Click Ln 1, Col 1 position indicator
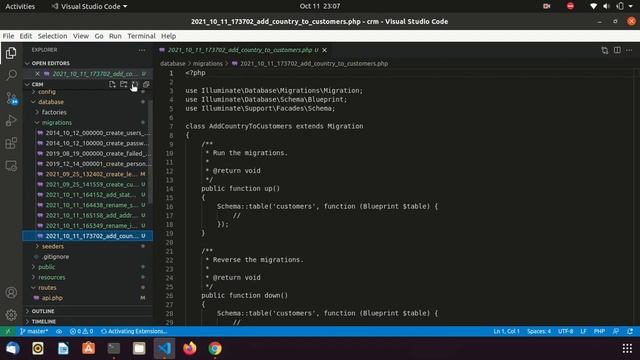This screenshot has width=640, height=360. click(506, 331)
